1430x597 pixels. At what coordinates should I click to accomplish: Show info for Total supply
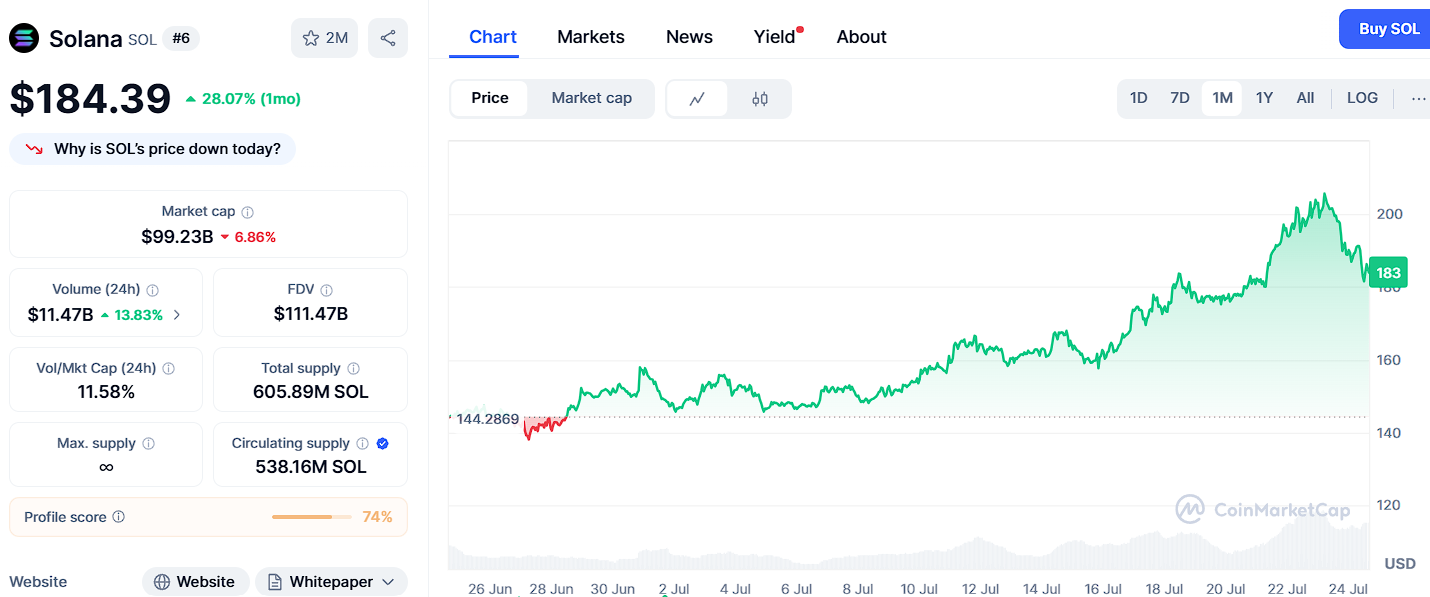(x=353, y=368)
